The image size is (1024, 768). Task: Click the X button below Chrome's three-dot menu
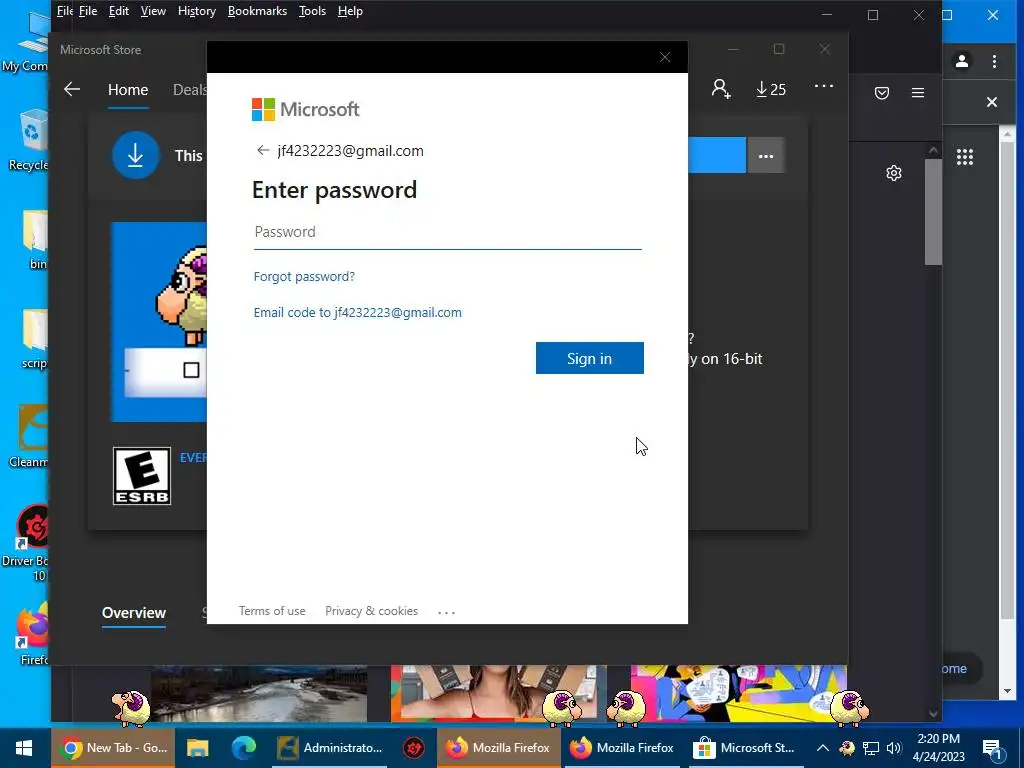pos(991,102)
